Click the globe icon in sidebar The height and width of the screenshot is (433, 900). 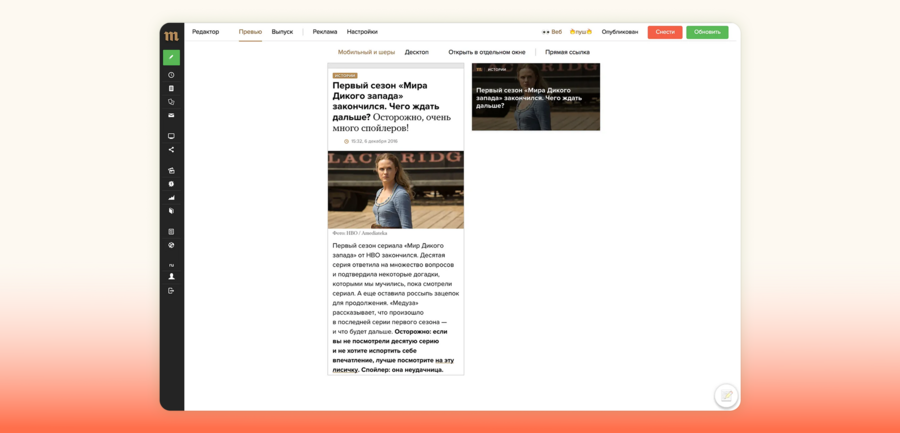(x=171, y=245)
